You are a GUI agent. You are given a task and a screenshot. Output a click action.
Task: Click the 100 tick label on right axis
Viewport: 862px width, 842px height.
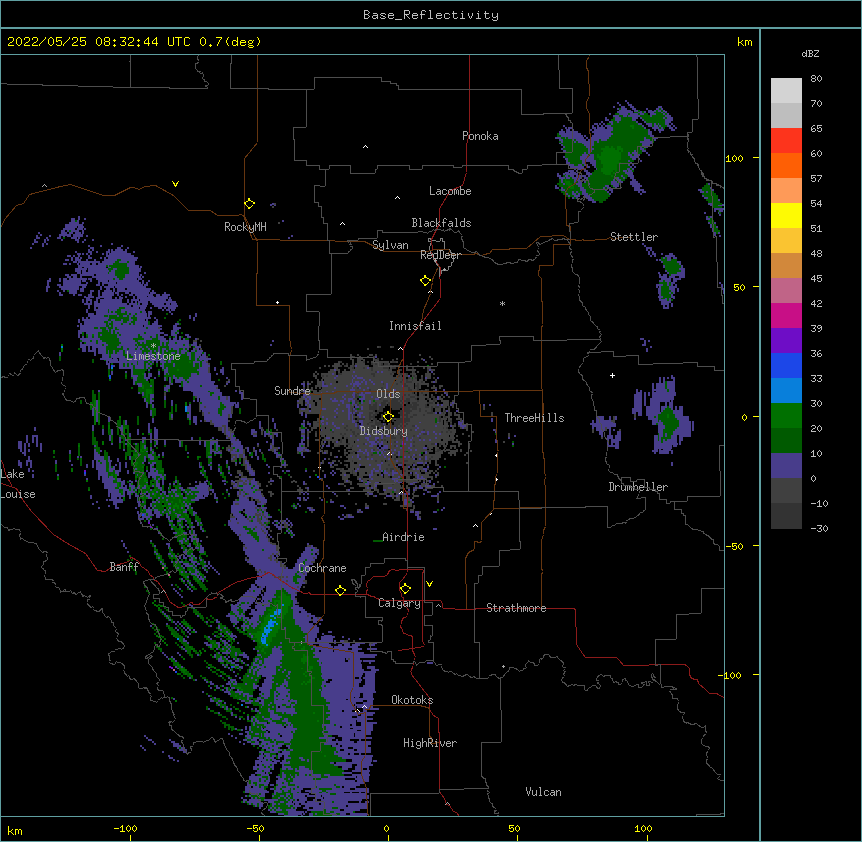pyautogui.click(x=734, y=158)
